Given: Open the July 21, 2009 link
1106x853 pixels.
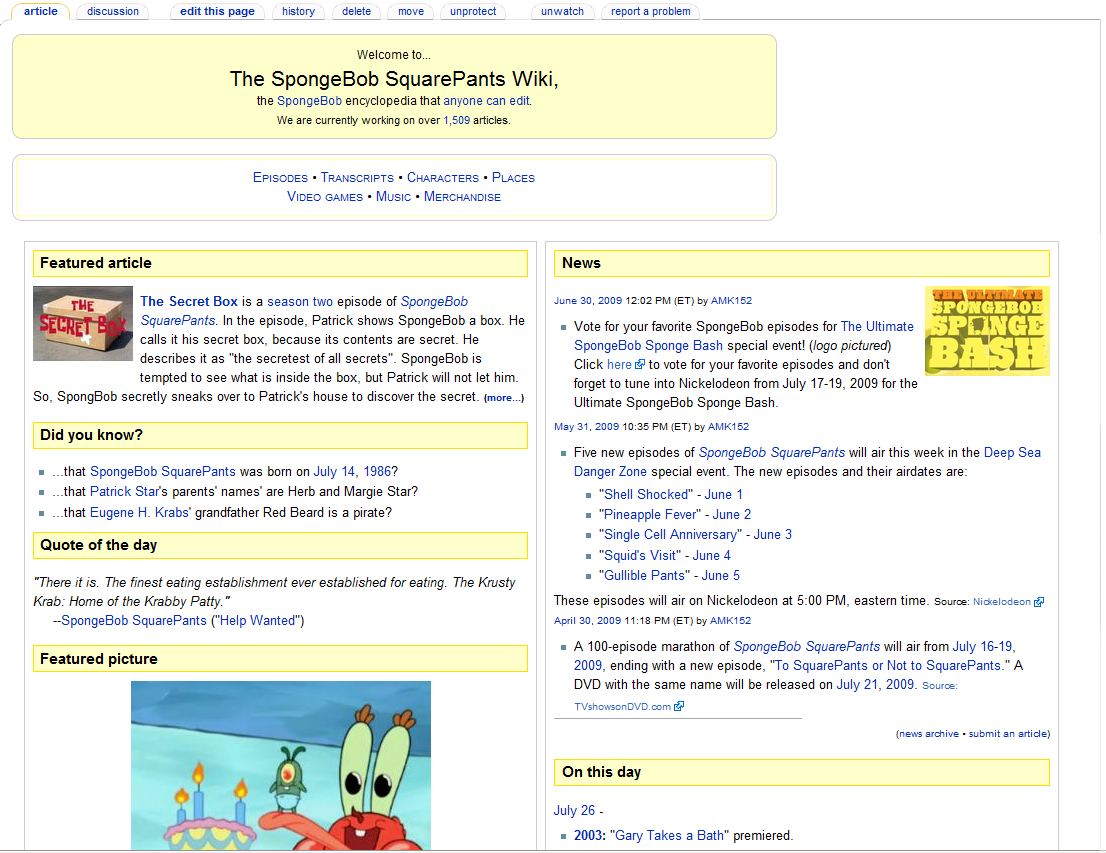Looking at the screenshot, I should click(875, 684).
